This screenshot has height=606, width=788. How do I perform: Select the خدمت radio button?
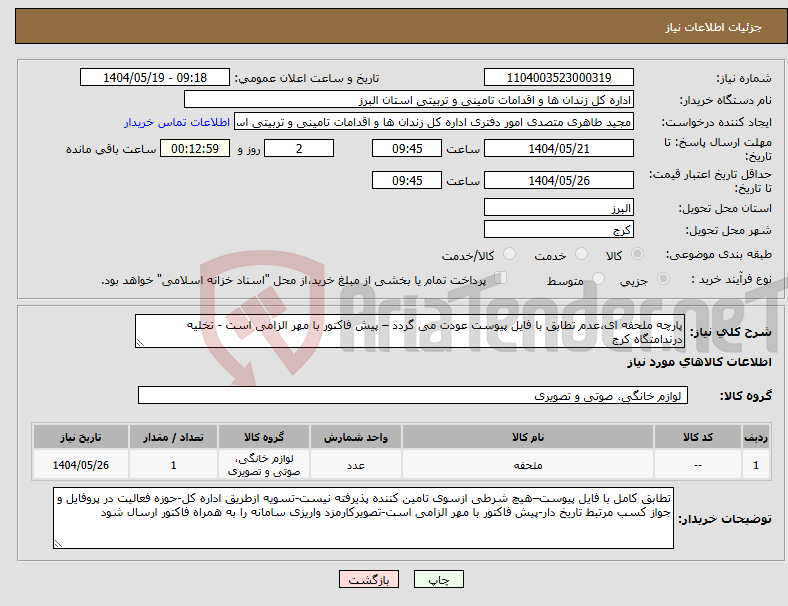581,254
